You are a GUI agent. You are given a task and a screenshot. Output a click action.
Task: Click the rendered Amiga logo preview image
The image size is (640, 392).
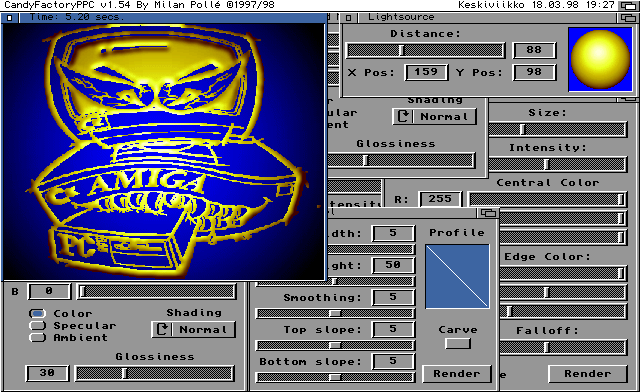[x=163, y=151]
